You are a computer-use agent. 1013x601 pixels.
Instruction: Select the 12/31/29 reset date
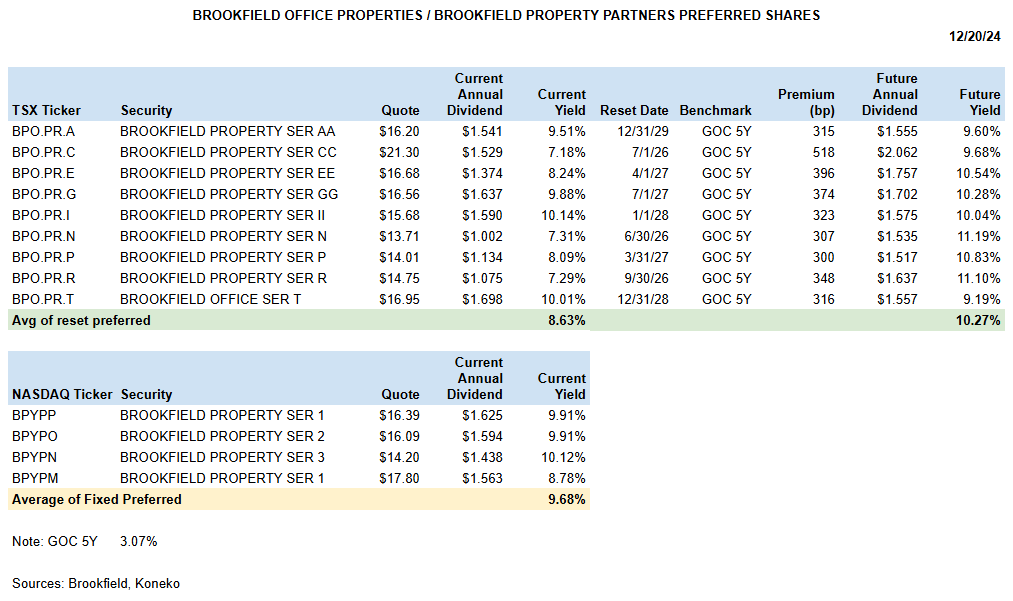tap(643, 131)
